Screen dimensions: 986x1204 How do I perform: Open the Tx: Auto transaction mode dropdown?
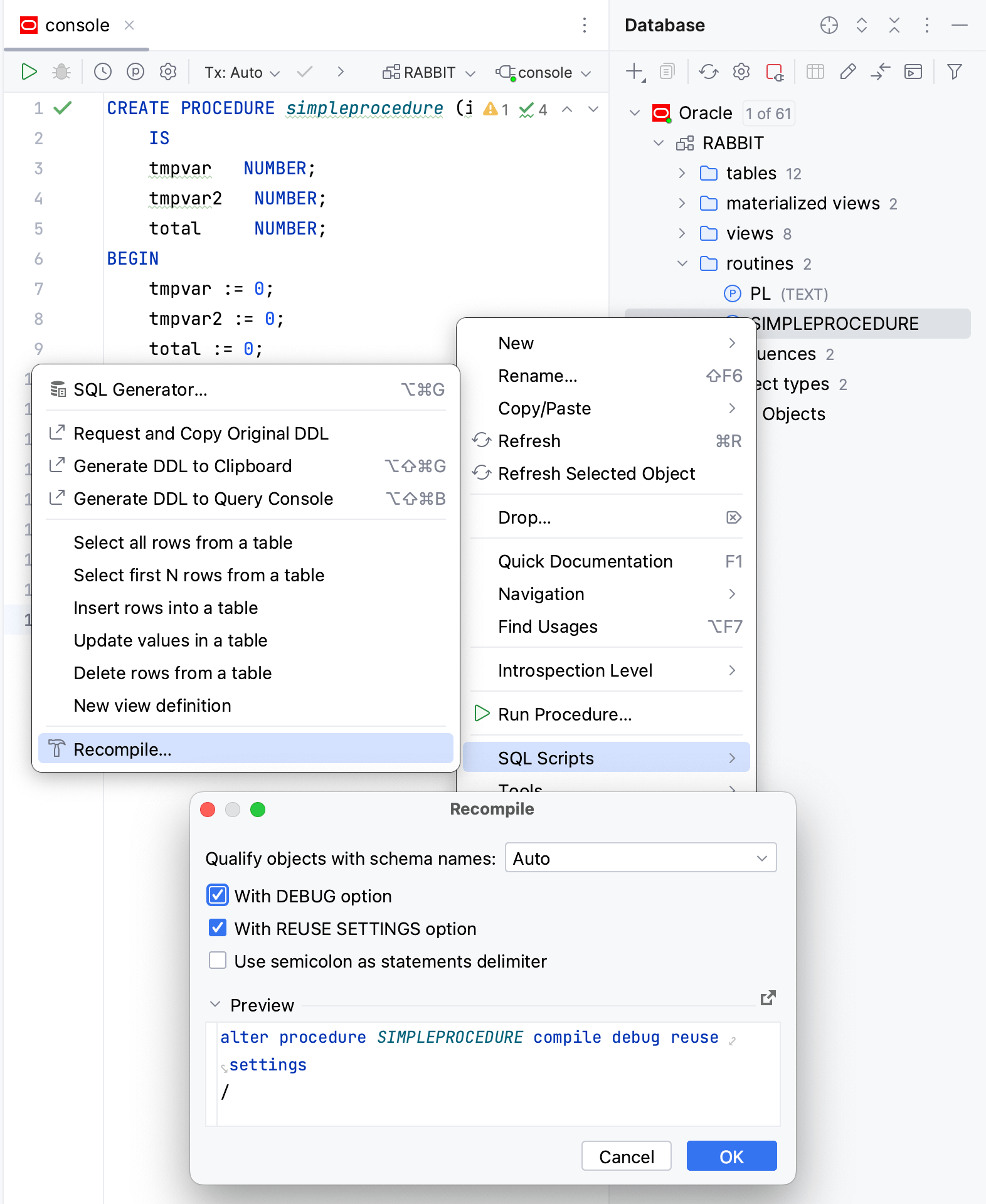(x=242, y=73)
